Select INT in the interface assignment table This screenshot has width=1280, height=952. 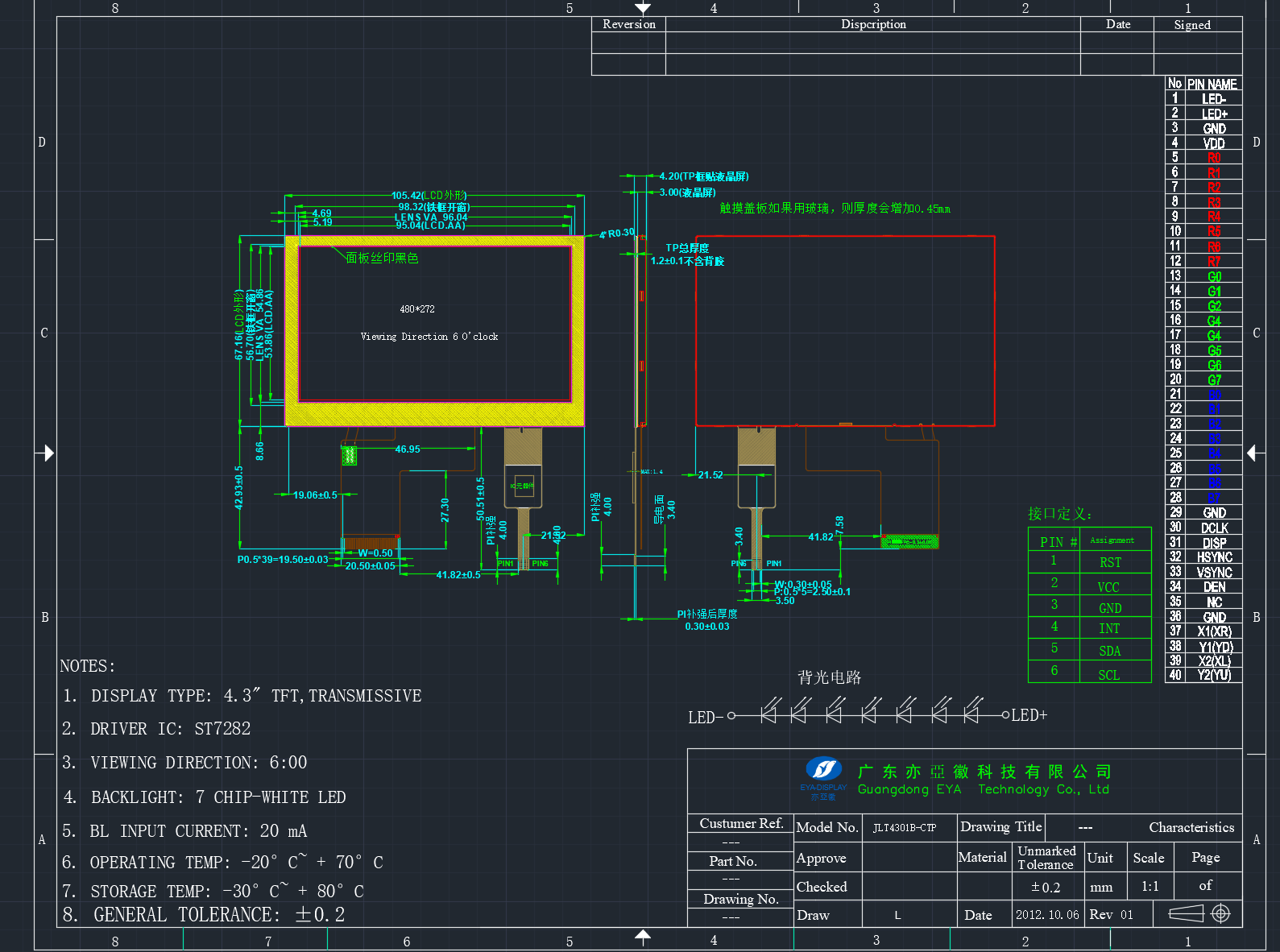(x=1109, y=628)
